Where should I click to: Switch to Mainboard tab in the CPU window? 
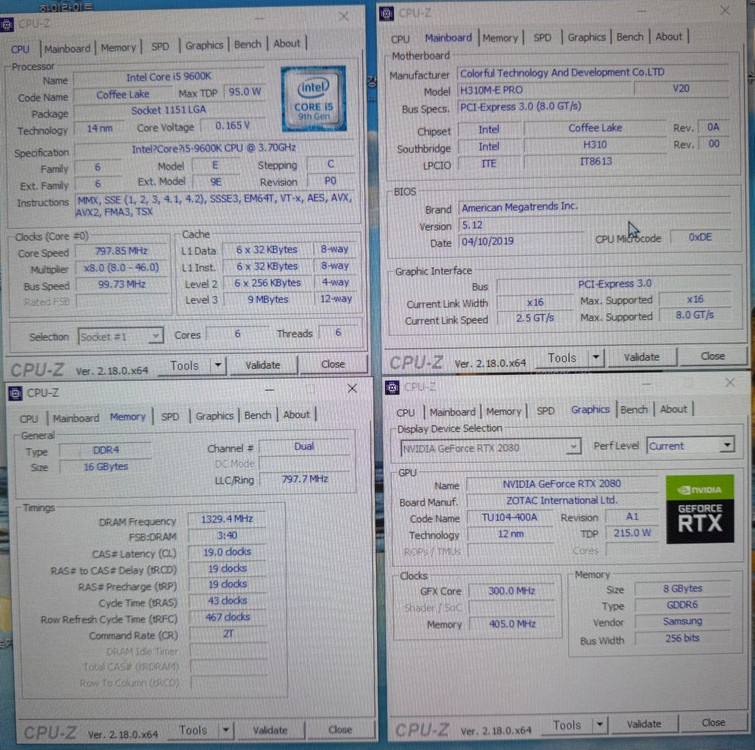pyautogui.click(x=67, y=49)
